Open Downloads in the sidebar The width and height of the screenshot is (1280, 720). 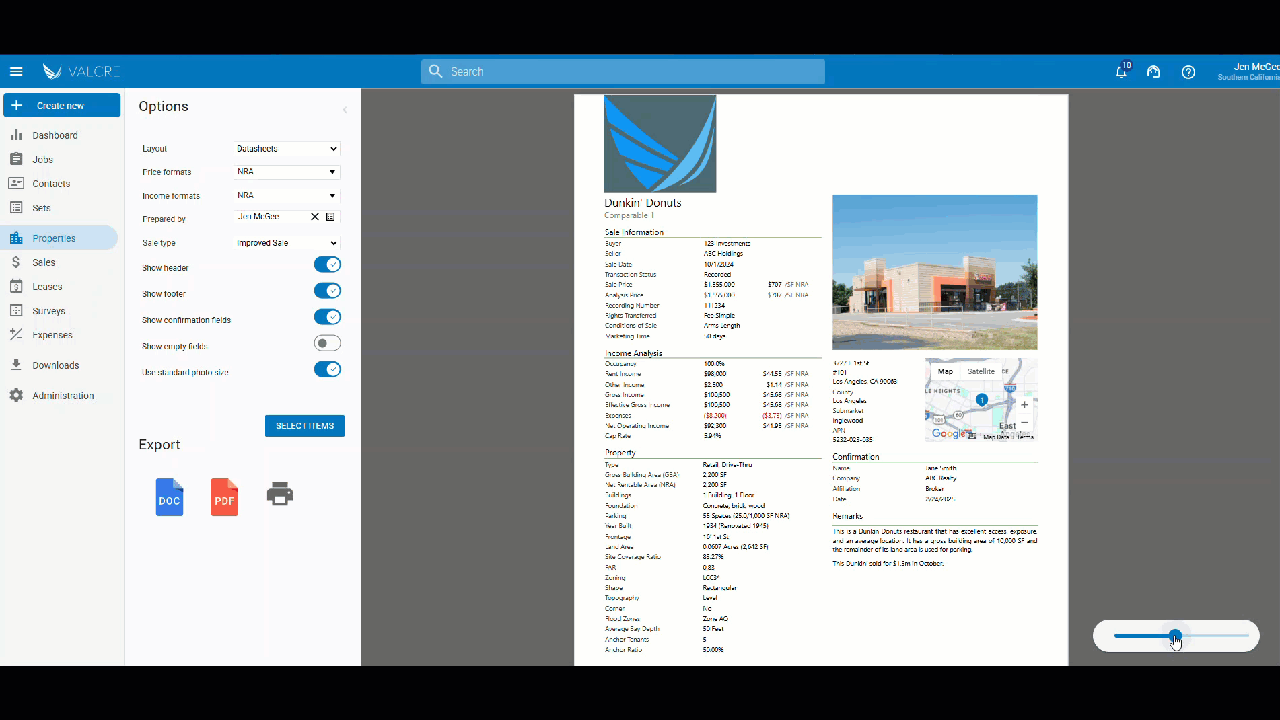point(56,365)
